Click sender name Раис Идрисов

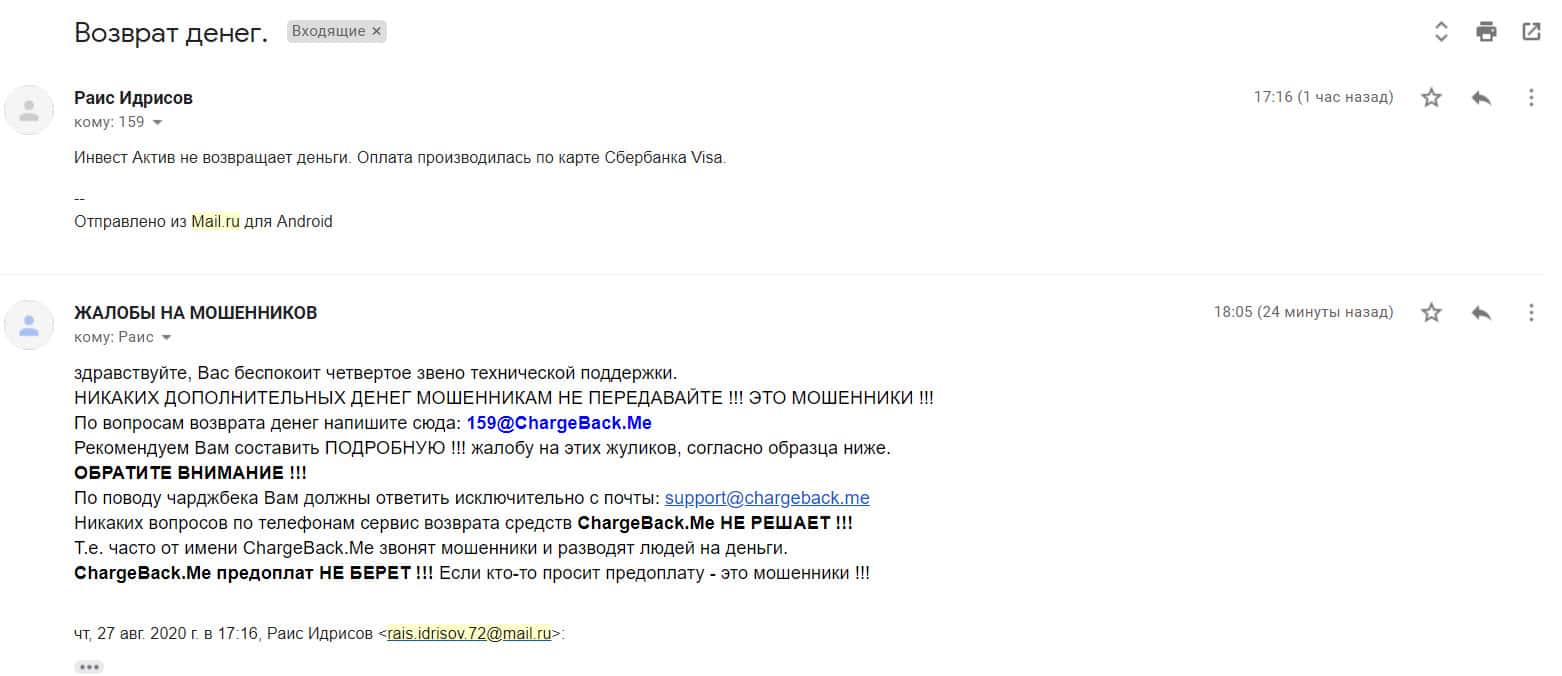[133, 98]
